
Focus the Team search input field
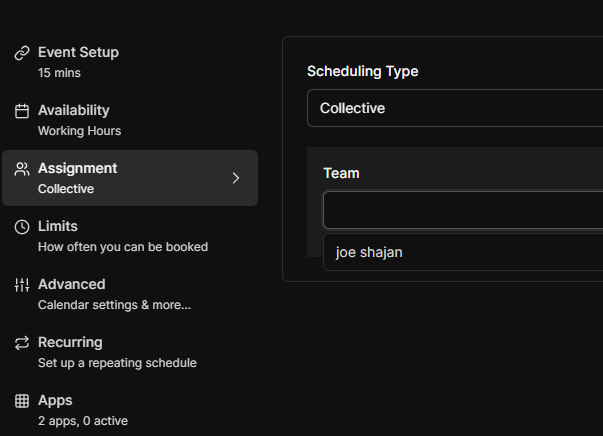pos(460,211)
